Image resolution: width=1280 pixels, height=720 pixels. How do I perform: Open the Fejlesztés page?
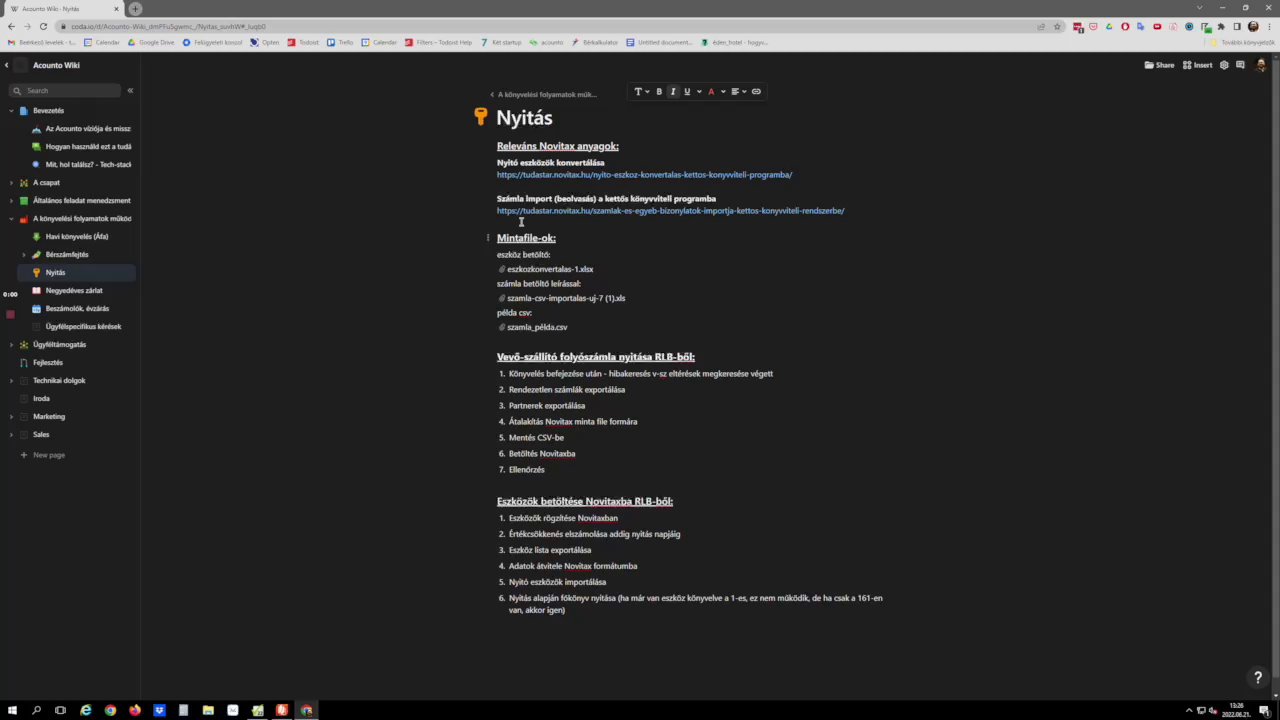48,363
